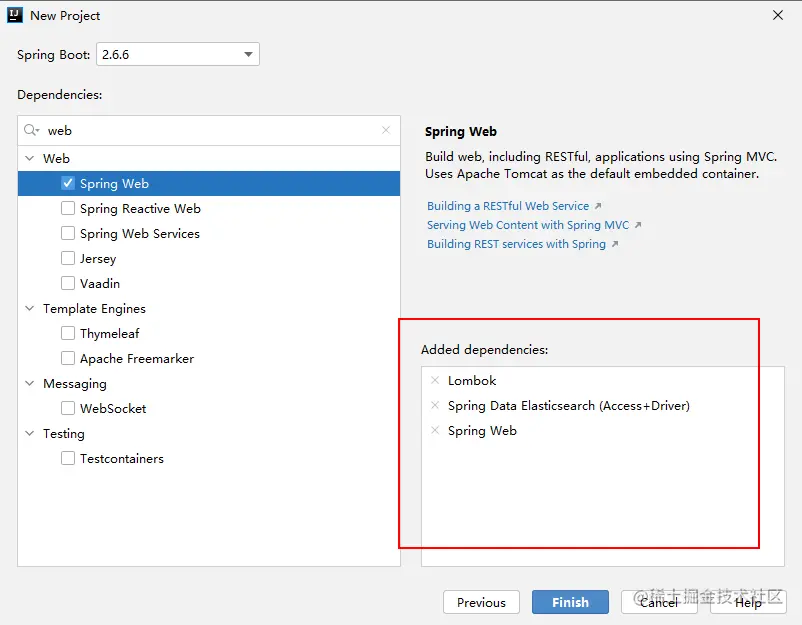
Task: Click the Finish button
Action: [570, 602]
